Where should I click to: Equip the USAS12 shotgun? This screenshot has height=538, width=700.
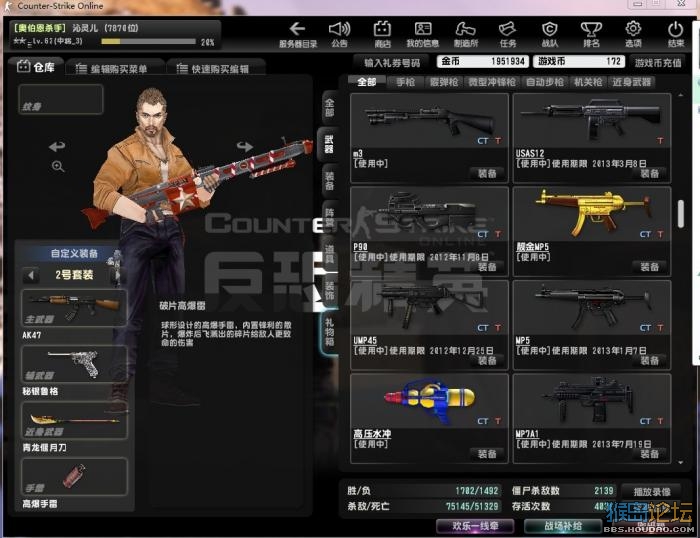(649, 173)
